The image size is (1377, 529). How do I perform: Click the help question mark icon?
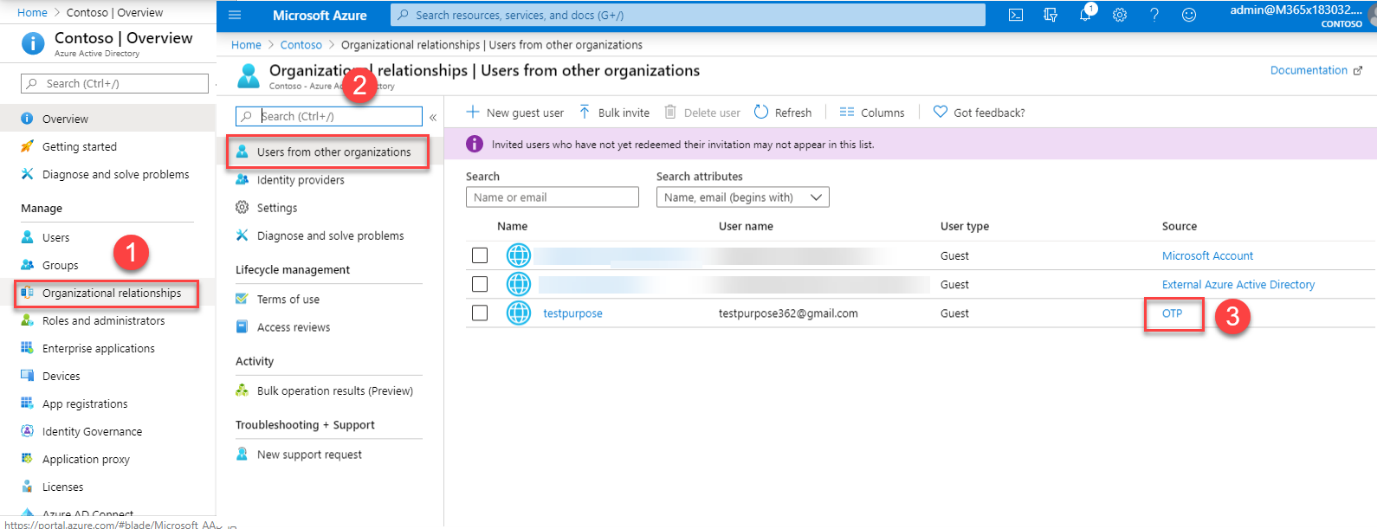pos(1154,15)
